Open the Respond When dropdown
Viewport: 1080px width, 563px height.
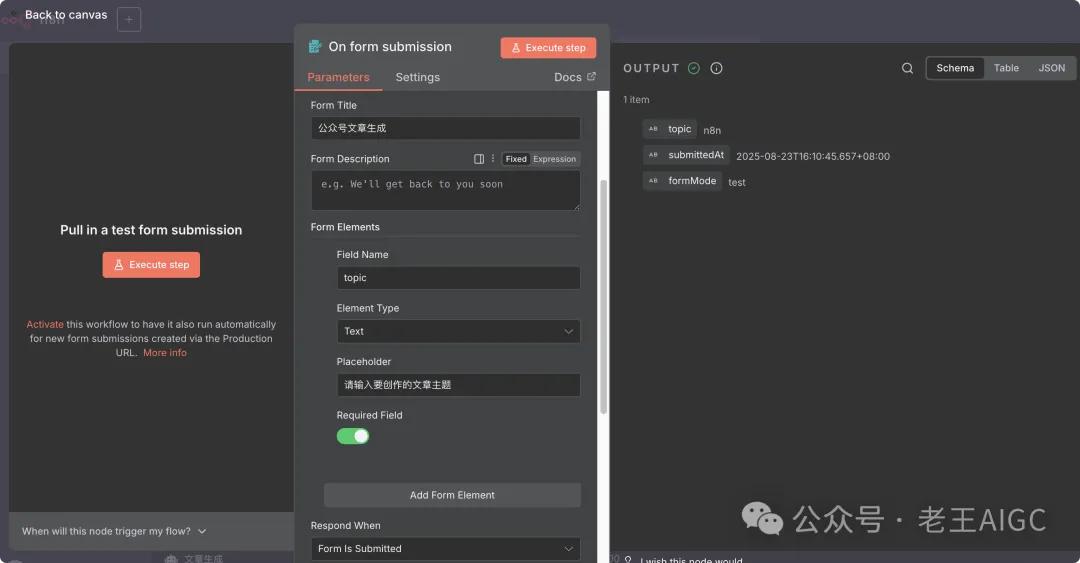click(445, 549)
